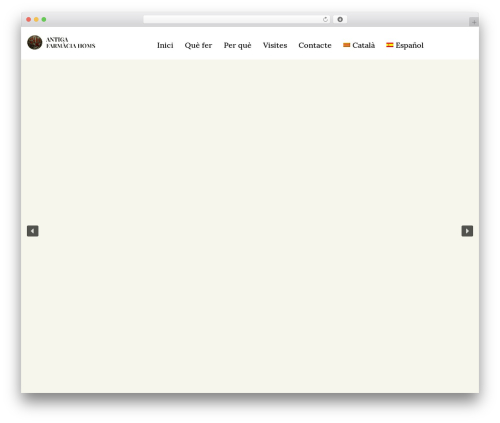The image size is (500, 423).
Task: Advance to the next slide arrow
Action: (467, 231)
